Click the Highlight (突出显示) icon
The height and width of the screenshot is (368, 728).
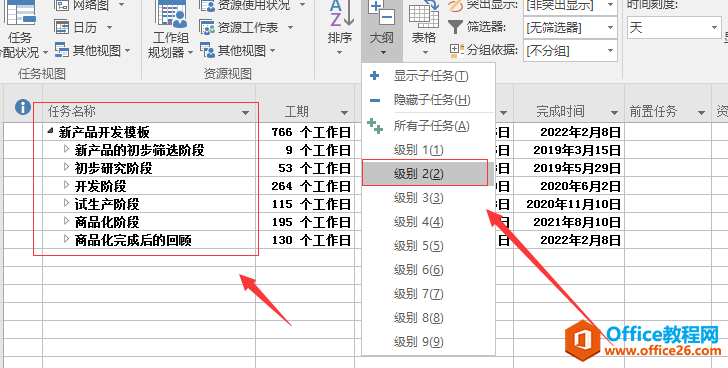coord(455,5)
